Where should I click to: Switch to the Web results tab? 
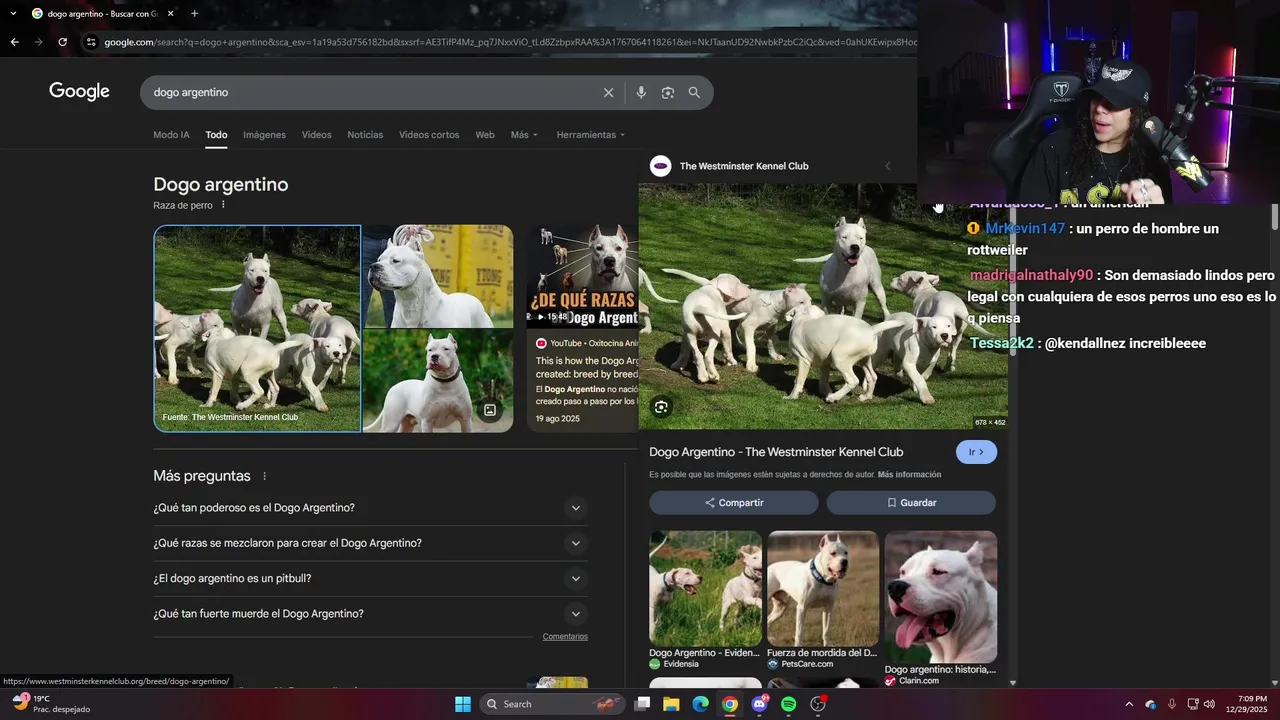[x=485, y=135]
